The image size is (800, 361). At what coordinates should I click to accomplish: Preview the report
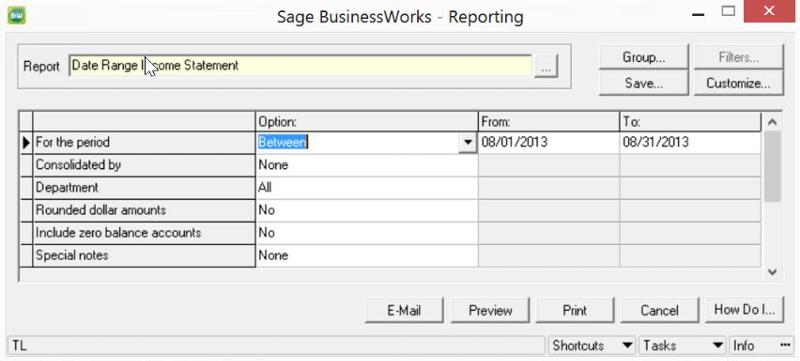point(490,310)
